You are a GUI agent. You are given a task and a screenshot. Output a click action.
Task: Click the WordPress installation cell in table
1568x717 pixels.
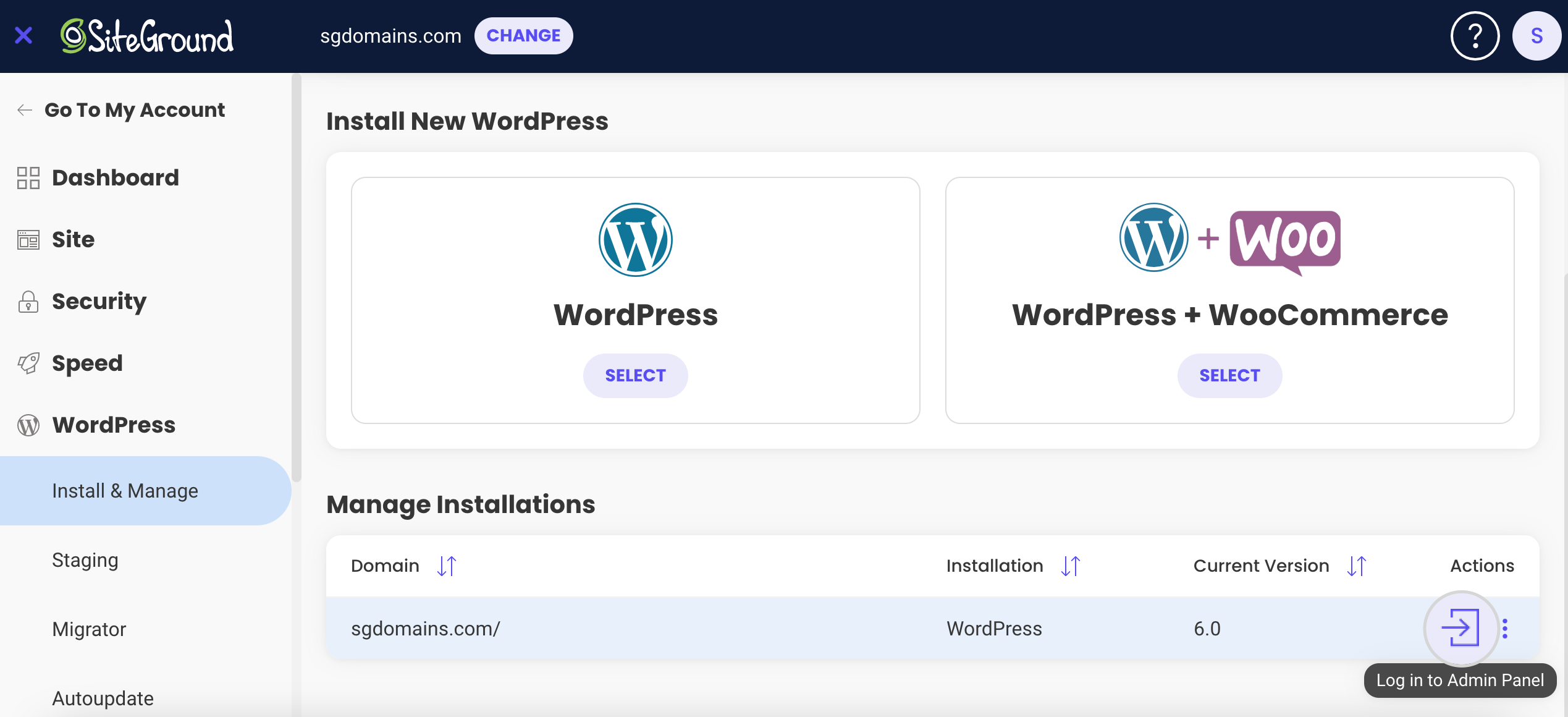(x=994, y=628)
